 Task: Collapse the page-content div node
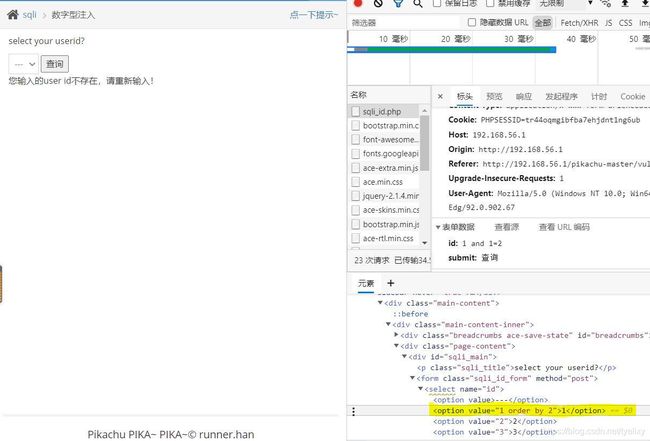[396, 346]
